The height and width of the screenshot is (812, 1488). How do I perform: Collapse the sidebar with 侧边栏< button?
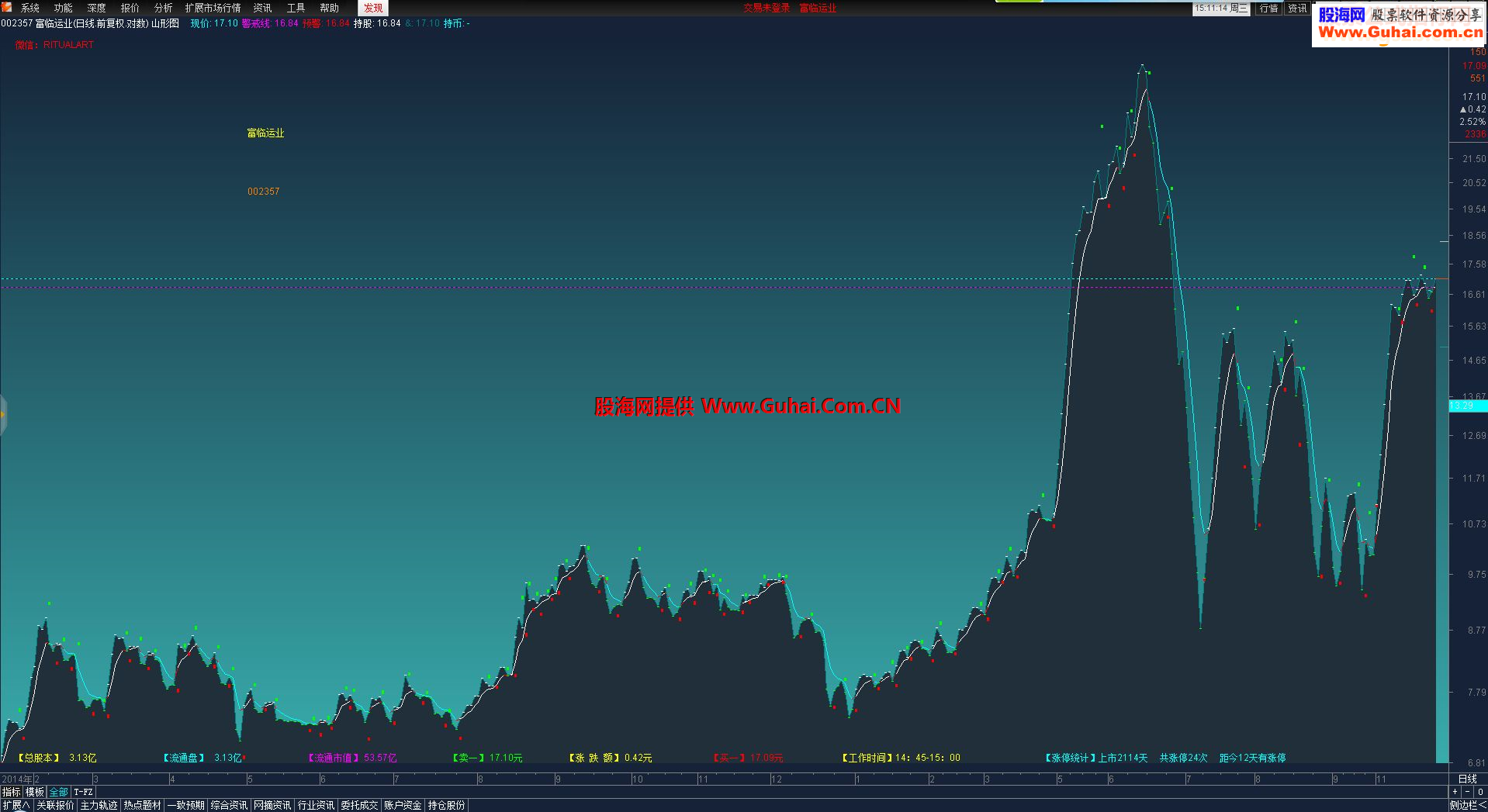point(1469,805)
